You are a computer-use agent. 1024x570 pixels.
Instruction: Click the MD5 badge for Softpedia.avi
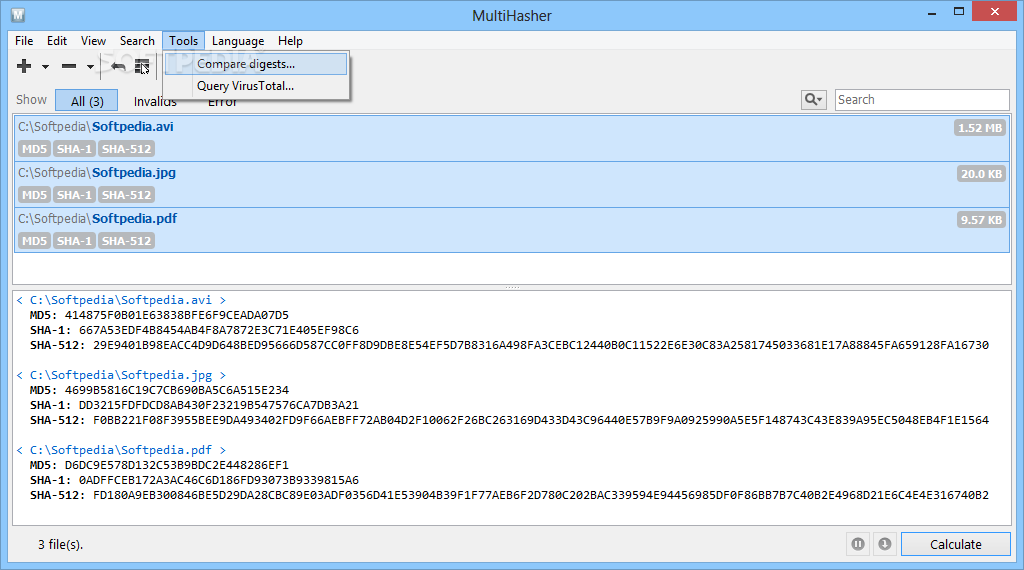point(34,149)
